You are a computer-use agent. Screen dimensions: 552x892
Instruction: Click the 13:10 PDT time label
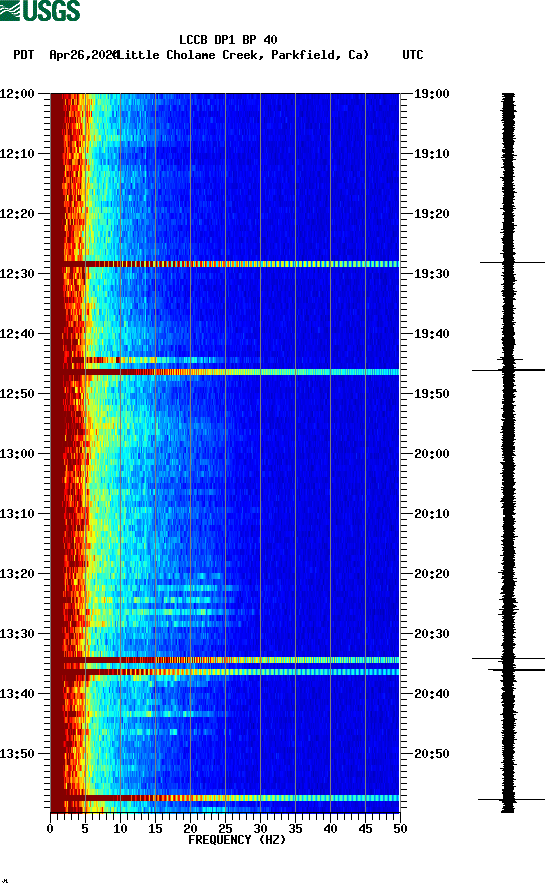pos(17,514)
